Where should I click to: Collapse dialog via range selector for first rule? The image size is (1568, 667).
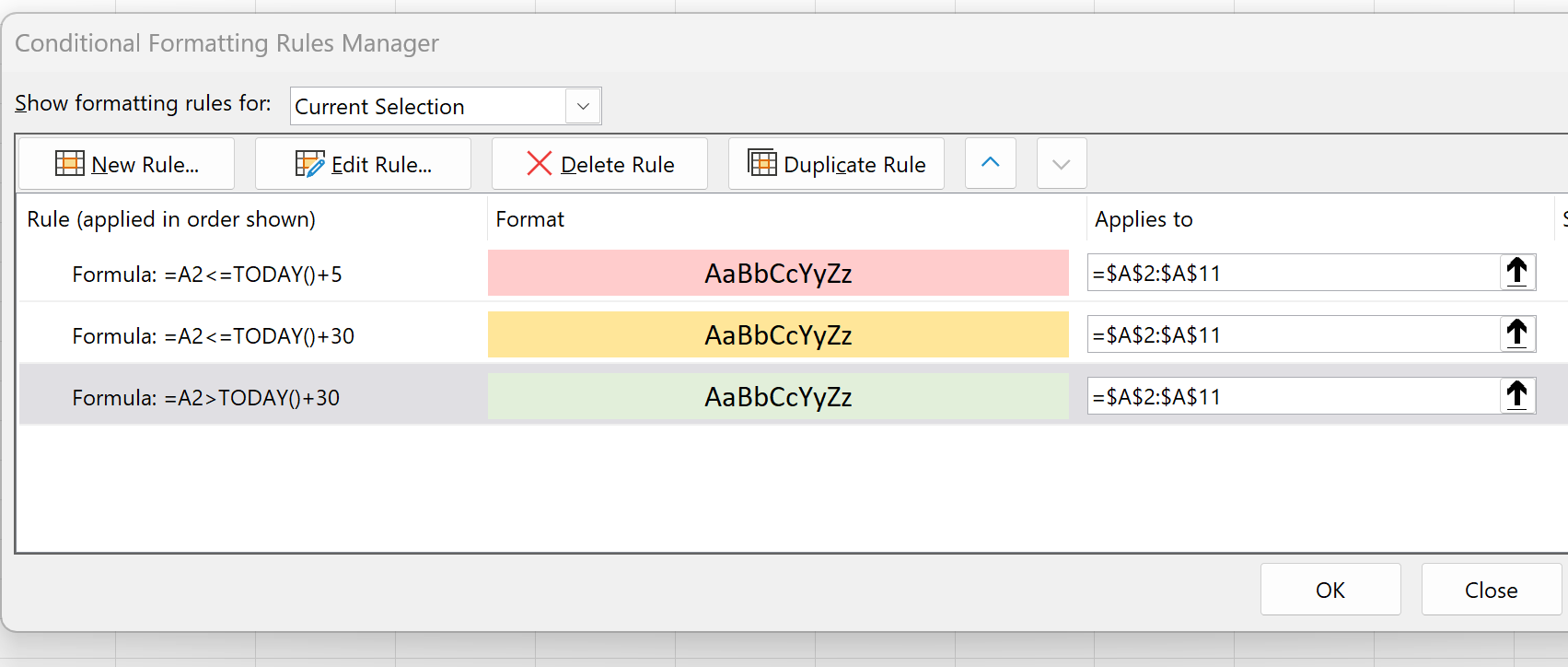coord(1517,273)
